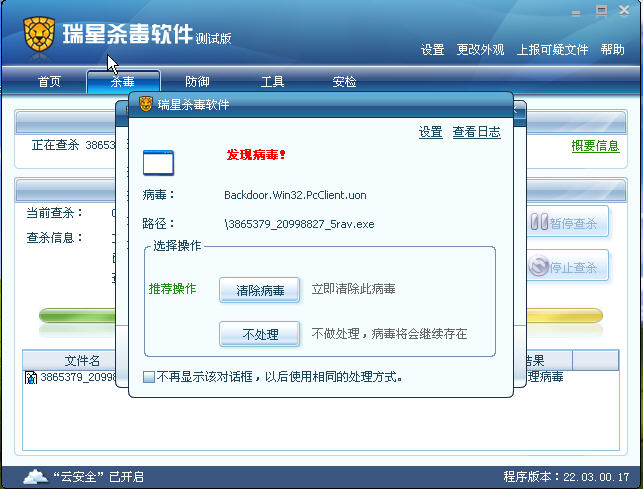This screenshot has height=489, width=643.
Task: Click the 推荐操作 label
Action: point(173,289)
